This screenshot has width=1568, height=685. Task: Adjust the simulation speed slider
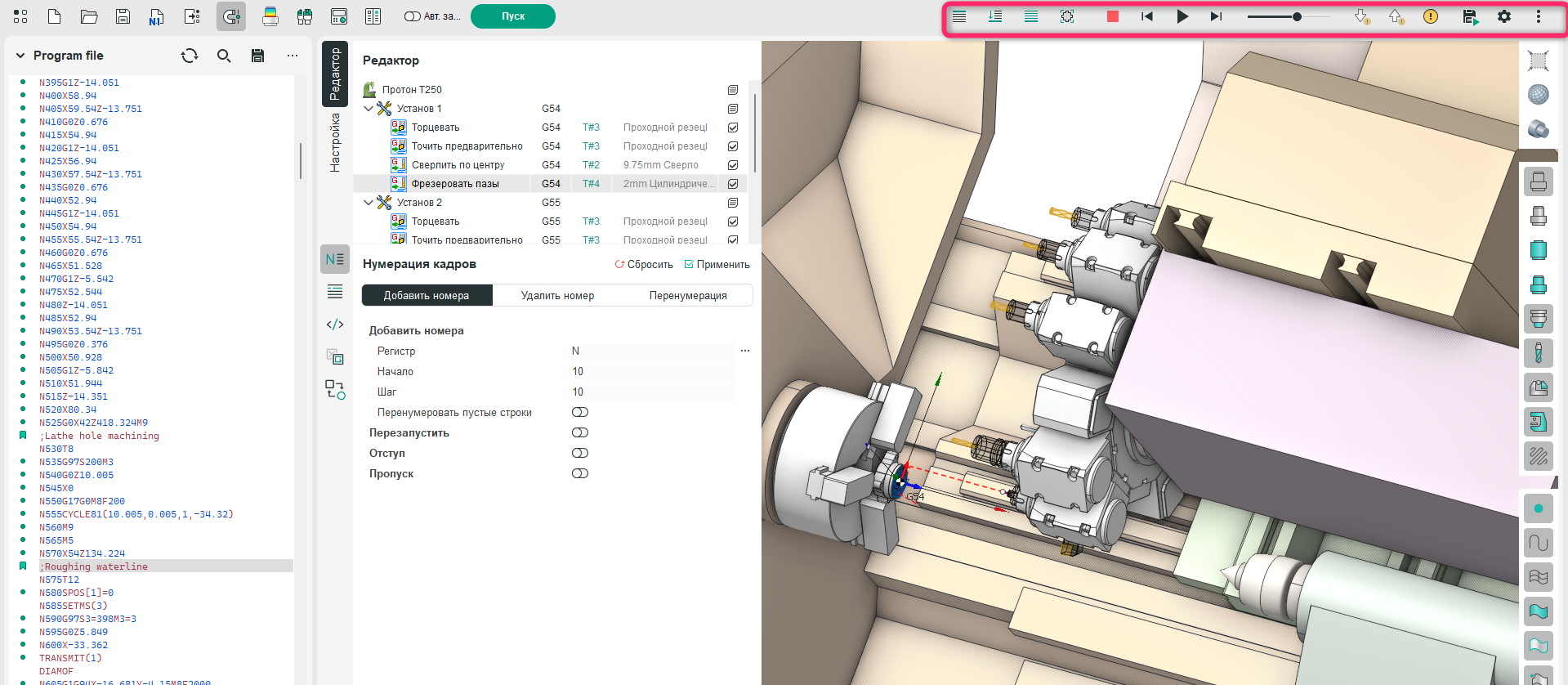pyautogui.click(x=1296, y=16)
